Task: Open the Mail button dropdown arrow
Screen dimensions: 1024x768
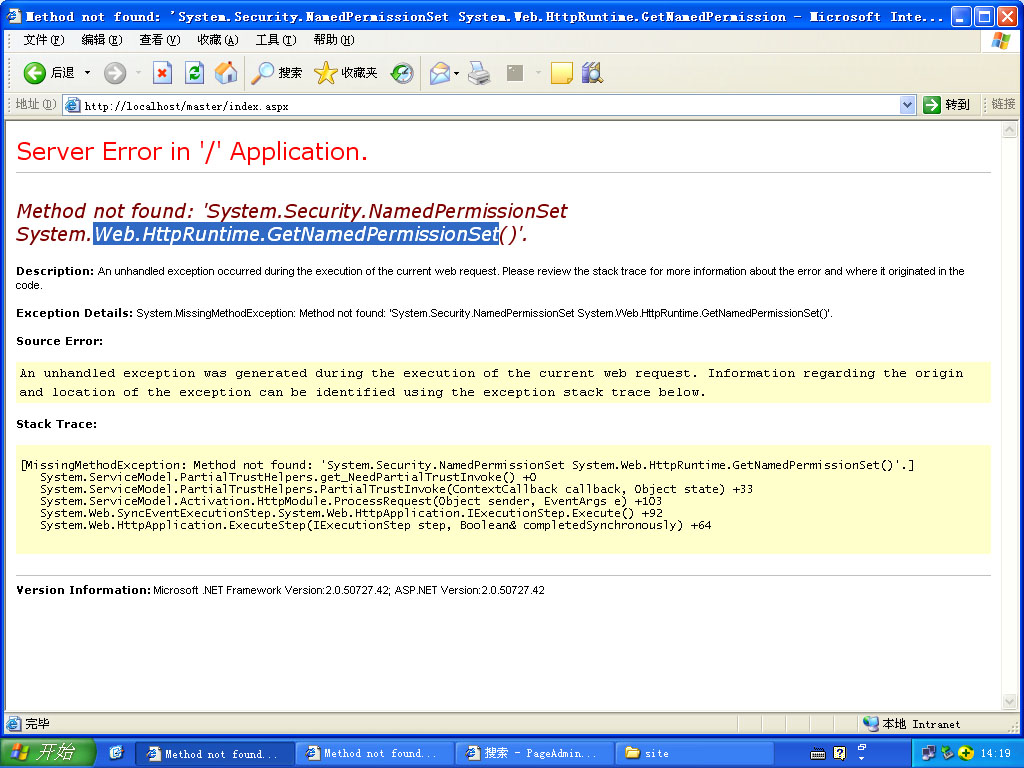Action: pyautogui.click(x=457, y=73)
